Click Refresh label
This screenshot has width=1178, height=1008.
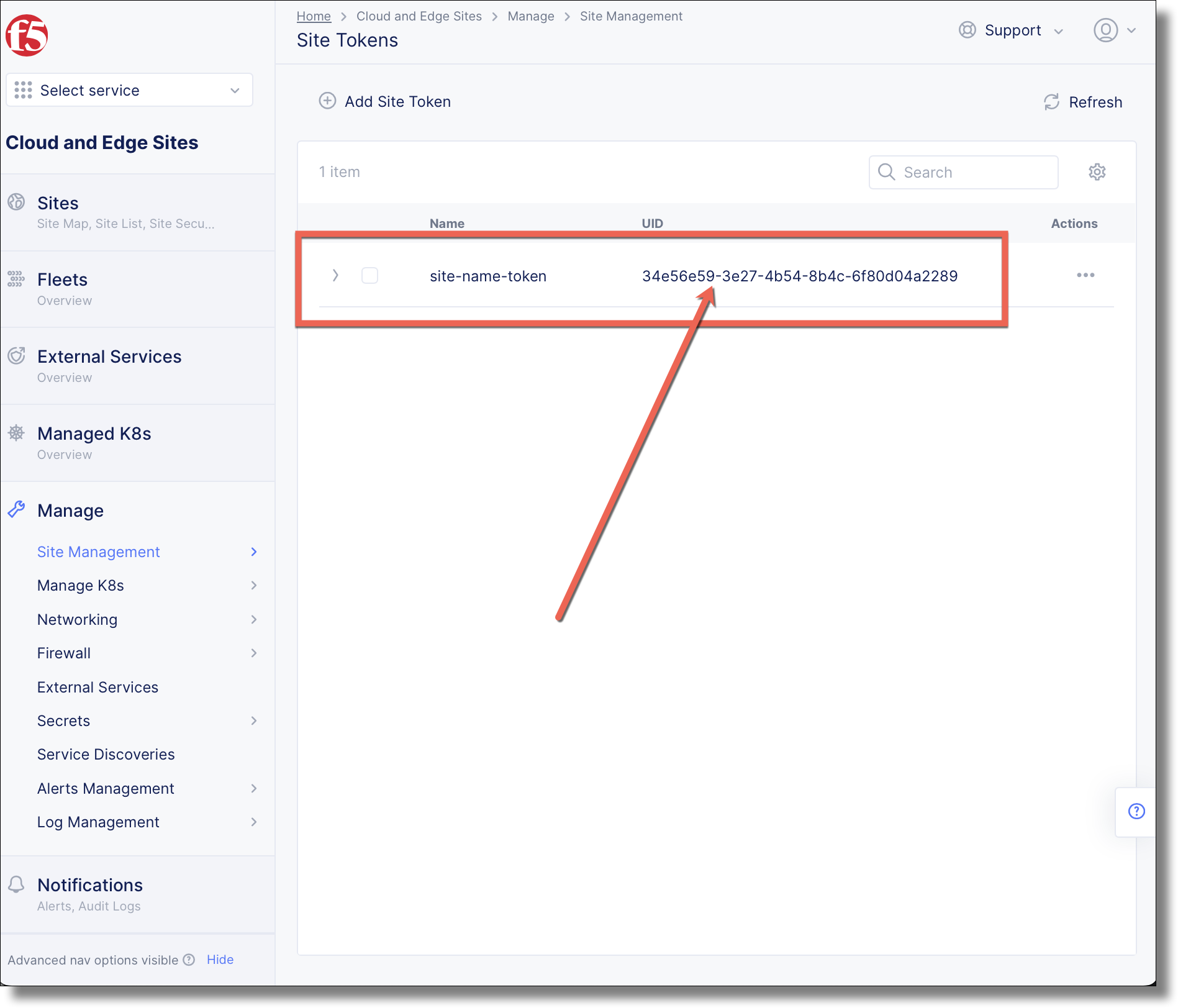[x=1095, y=102]
